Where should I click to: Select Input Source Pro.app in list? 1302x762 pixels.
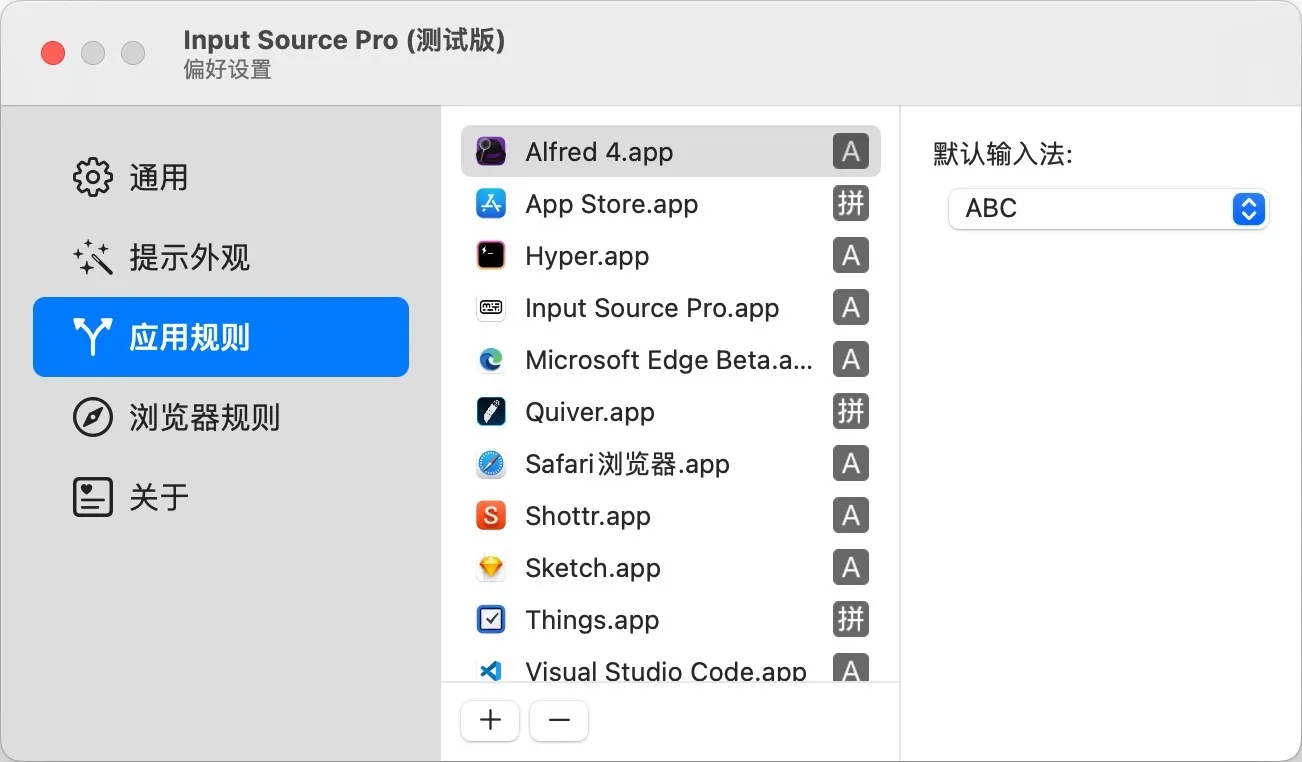[651, 308]
